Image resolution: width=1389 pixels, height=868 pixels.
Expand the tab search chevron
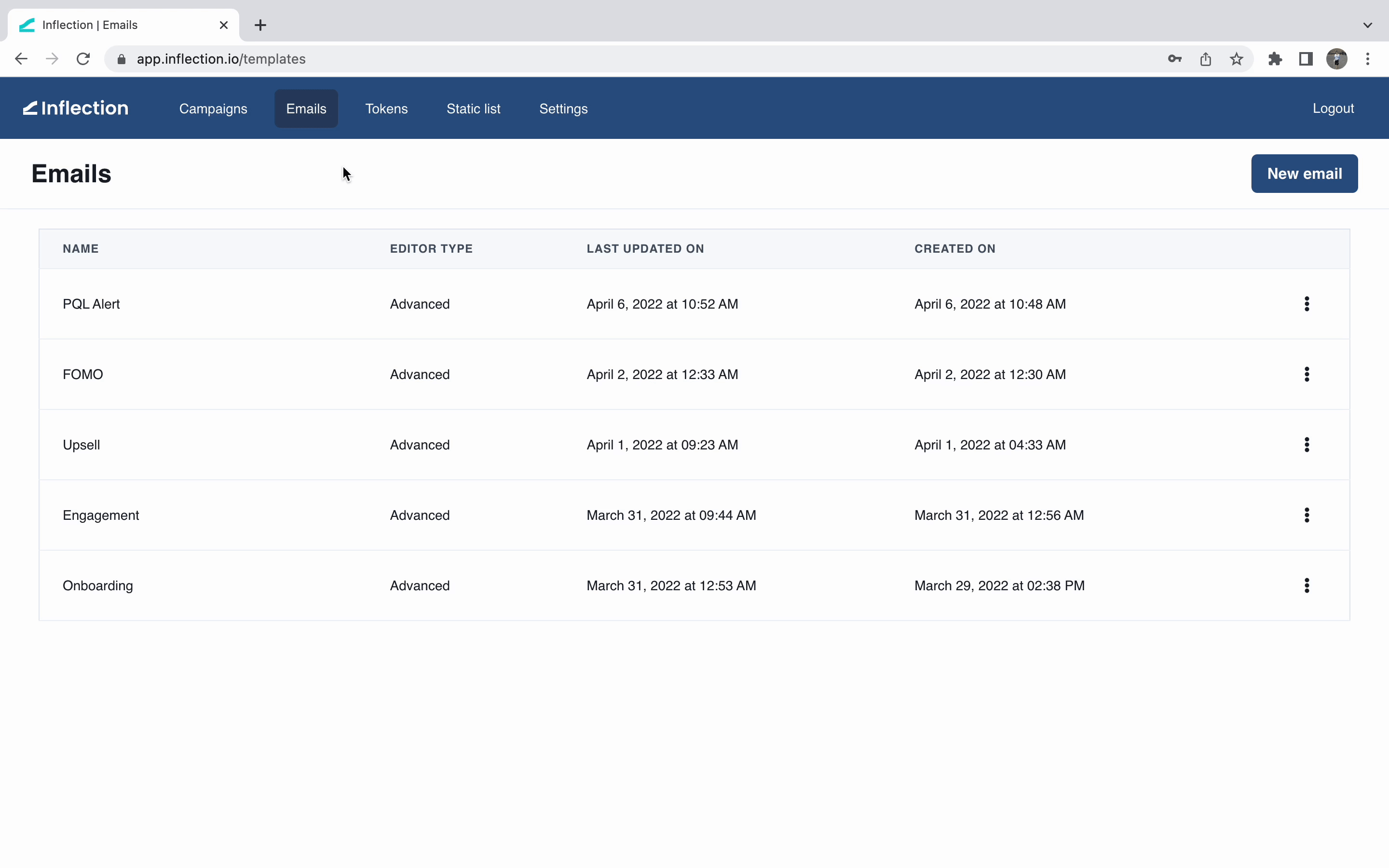coord(1367,25)
